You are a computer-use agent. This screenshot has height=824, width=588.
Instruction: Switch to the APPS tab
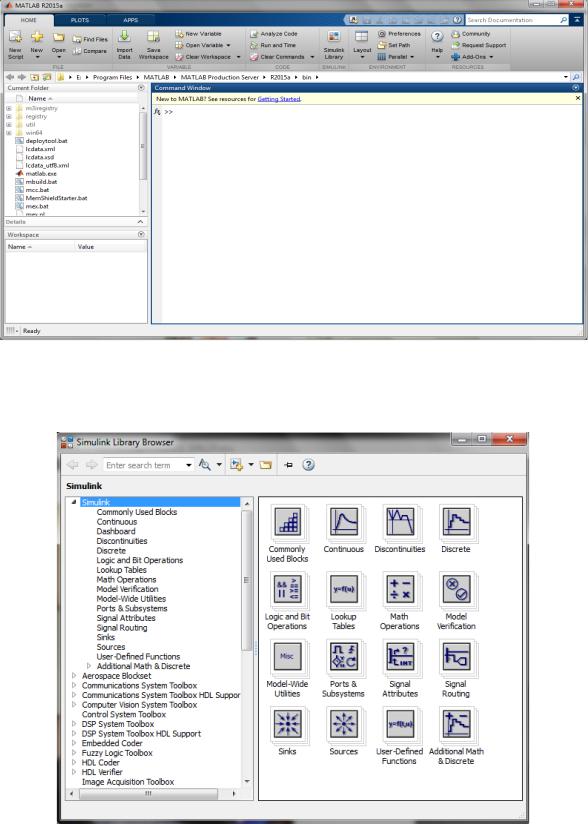point(130,20)
